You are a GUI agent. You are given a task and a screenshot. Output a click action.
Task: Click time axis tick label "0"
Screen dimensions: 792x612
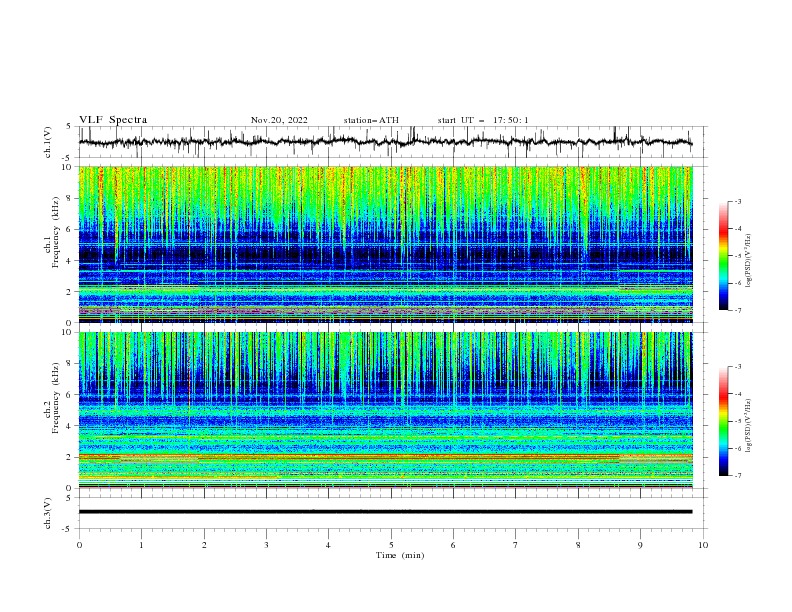pos(79,545)
